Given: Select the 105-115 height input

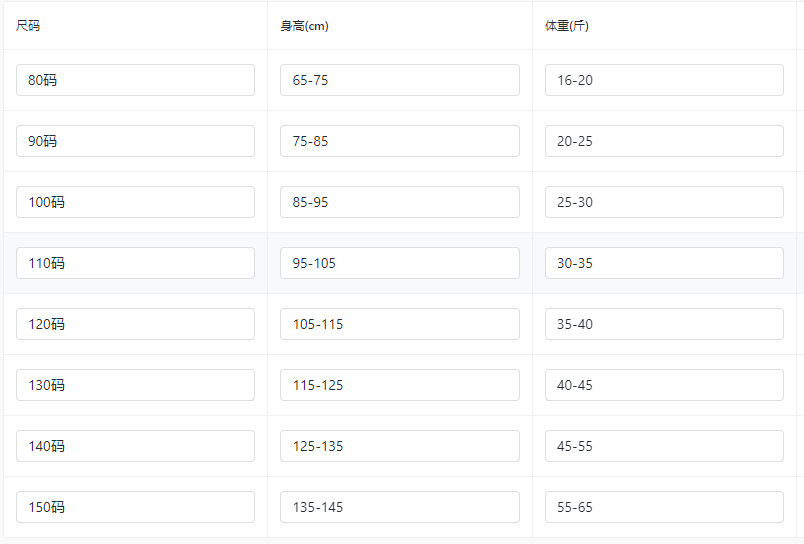Looking at the screenshot, I should [399, 324].
